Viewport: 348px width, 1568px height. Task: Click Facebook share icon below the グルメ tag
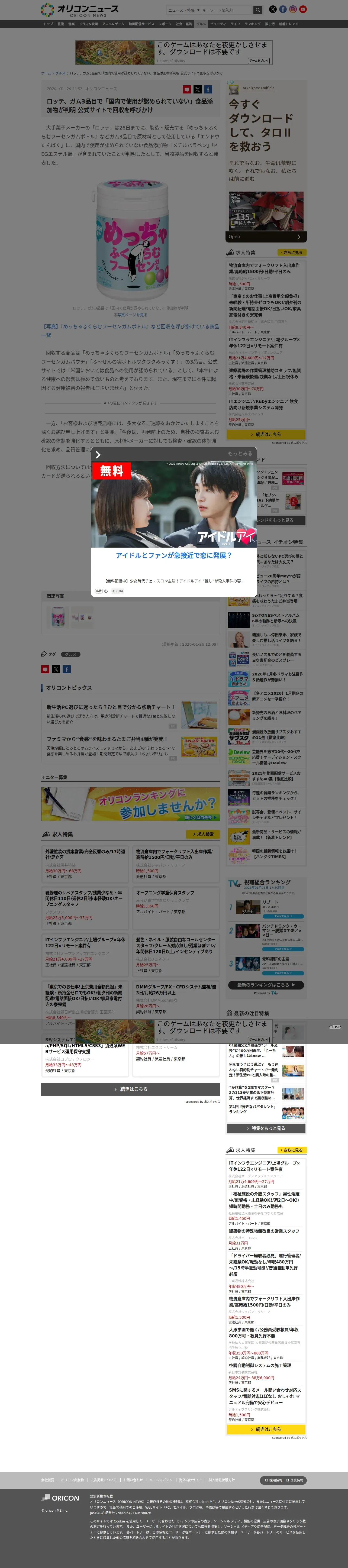pyautogui.click(x=66, y=669)
